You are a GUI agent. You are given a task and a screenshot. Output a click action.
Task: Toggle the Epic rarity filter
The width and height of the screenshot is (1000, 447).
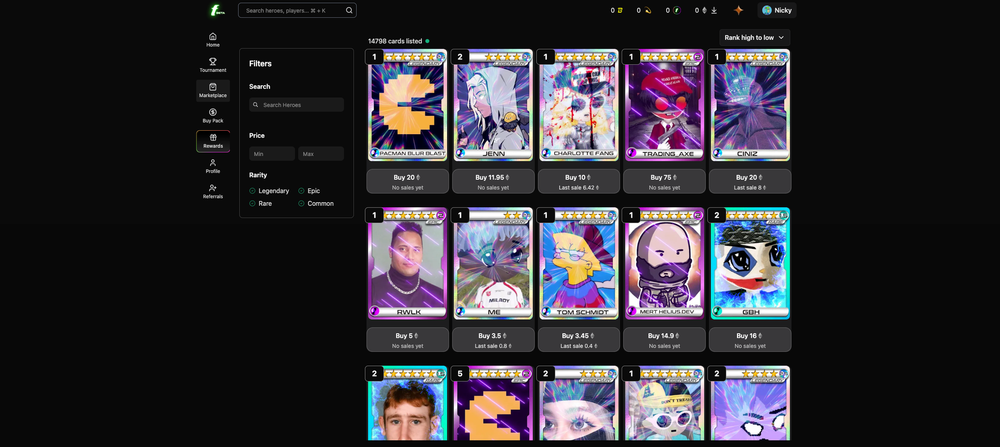tap(309, 191)
